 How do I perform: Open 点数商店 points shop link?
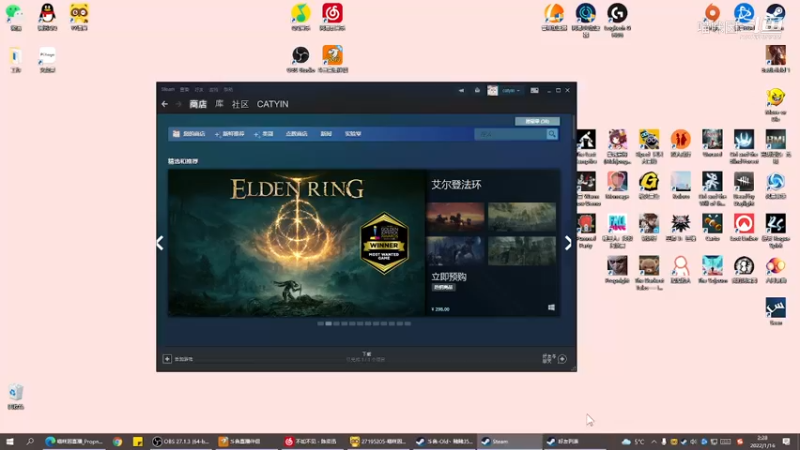point(296,134)
